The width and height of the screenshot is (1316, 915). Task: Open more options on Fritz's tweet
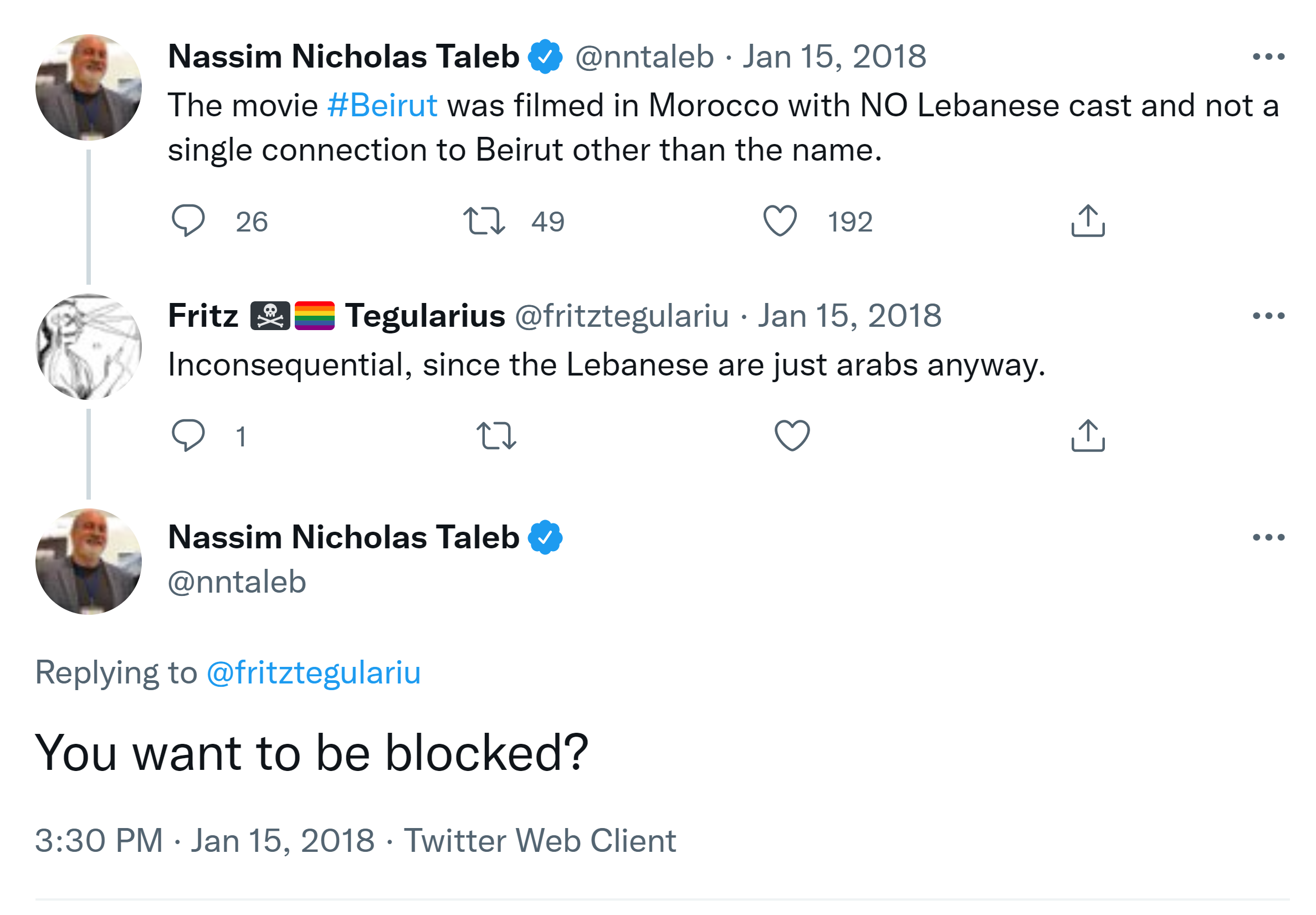click(1268, 316)
